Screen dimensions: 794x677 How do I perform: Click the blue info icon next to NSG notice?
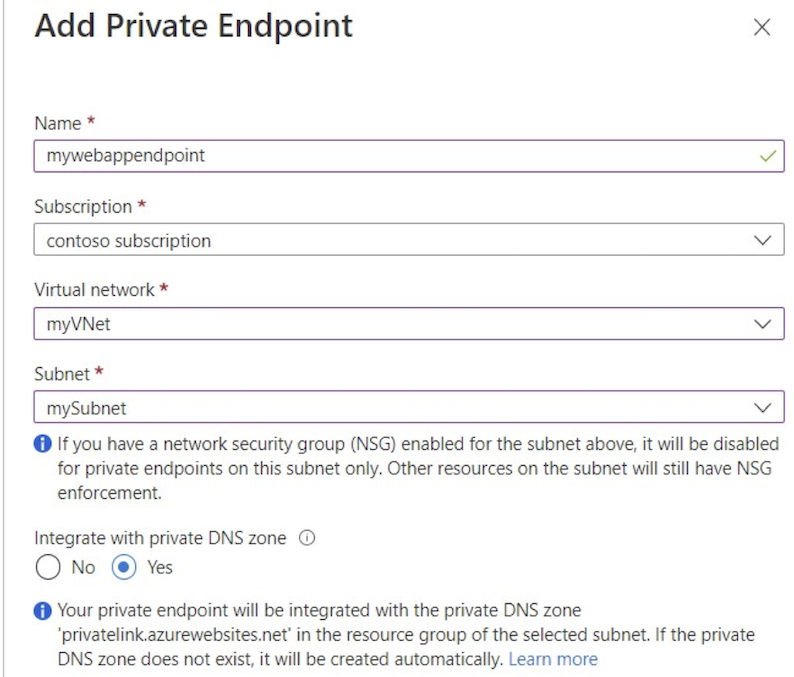tap(43, 444)
